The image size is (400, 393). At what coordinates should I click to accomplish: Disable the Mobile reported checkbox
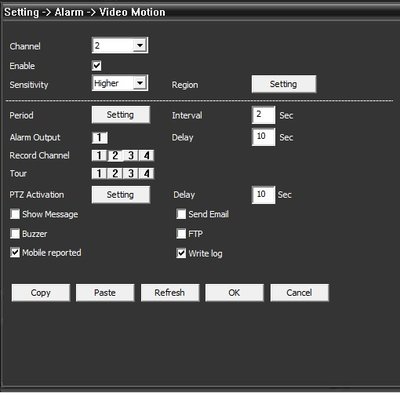[x=15, y=253]
